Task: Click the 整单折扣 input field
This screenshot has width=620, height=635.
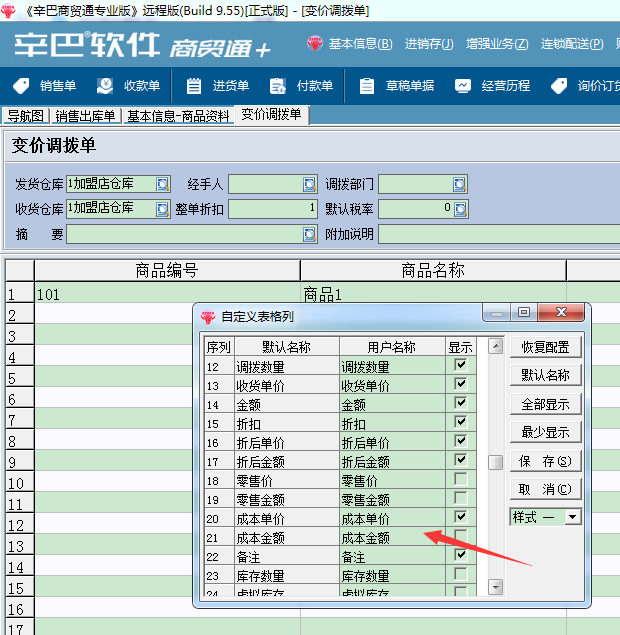Action: [273, 209]
